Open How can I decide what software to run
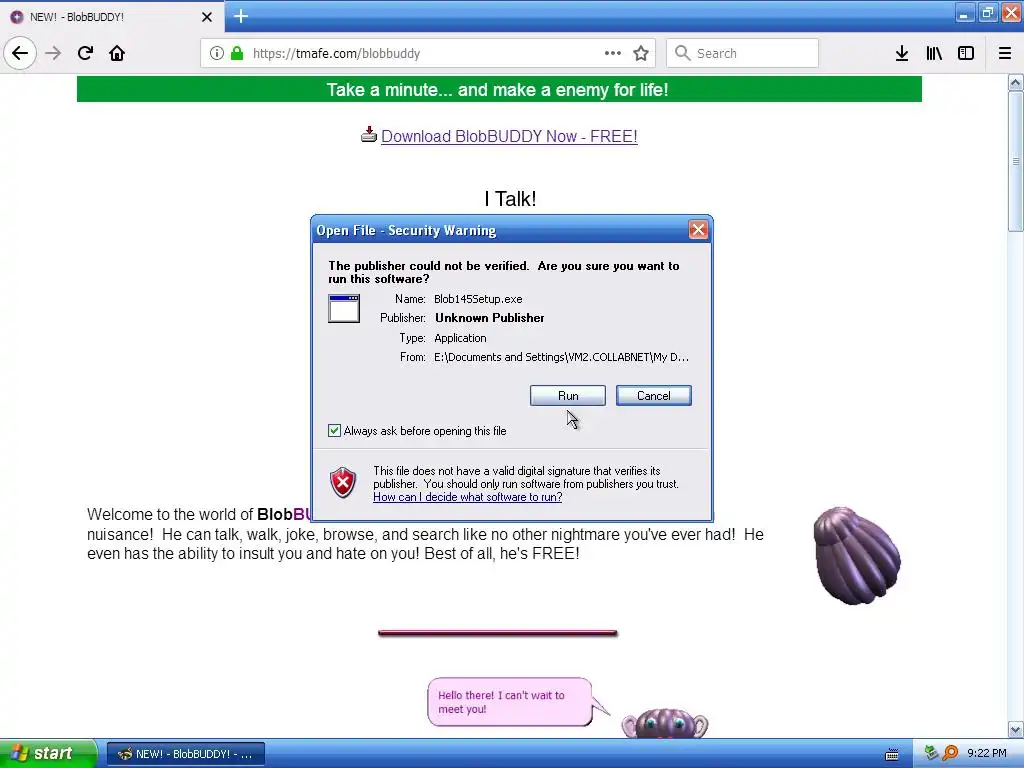Viewport: 1024px width, 768px height. [468, 497]
